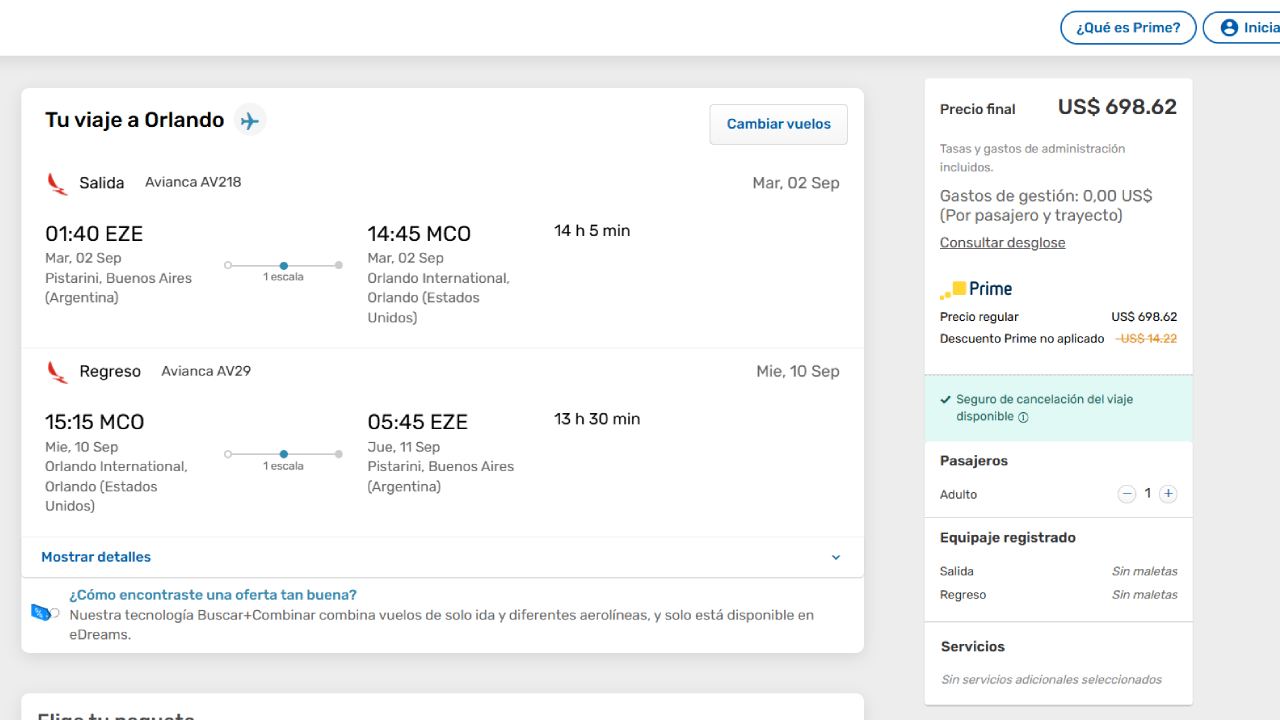Click the Equipaje registrado heading
The height and width of the screenshot is (720, 1280).
pos(1008,538)
